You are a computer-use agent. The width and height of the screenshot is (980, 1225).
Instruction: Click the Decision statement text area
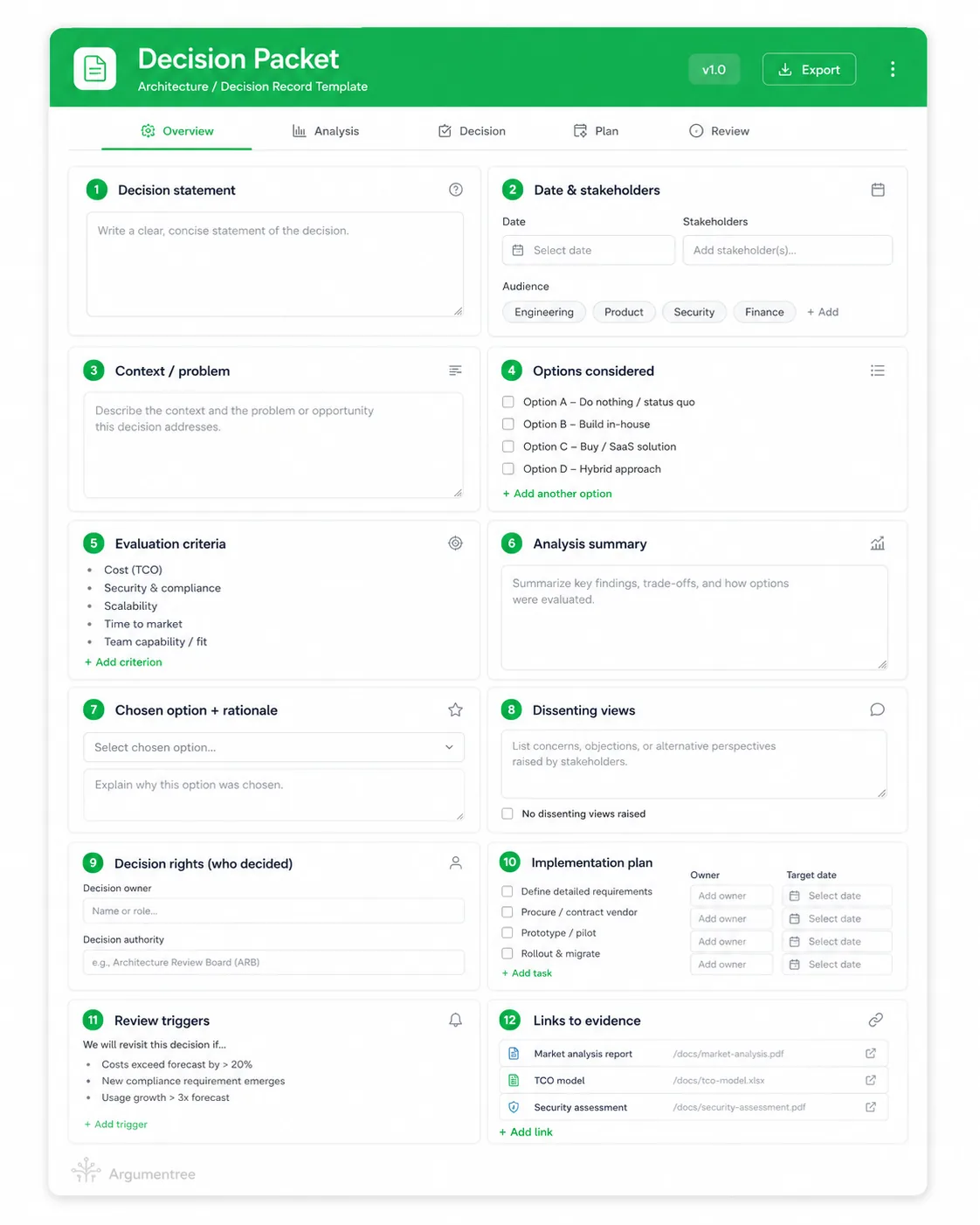[x=274, y=264]
